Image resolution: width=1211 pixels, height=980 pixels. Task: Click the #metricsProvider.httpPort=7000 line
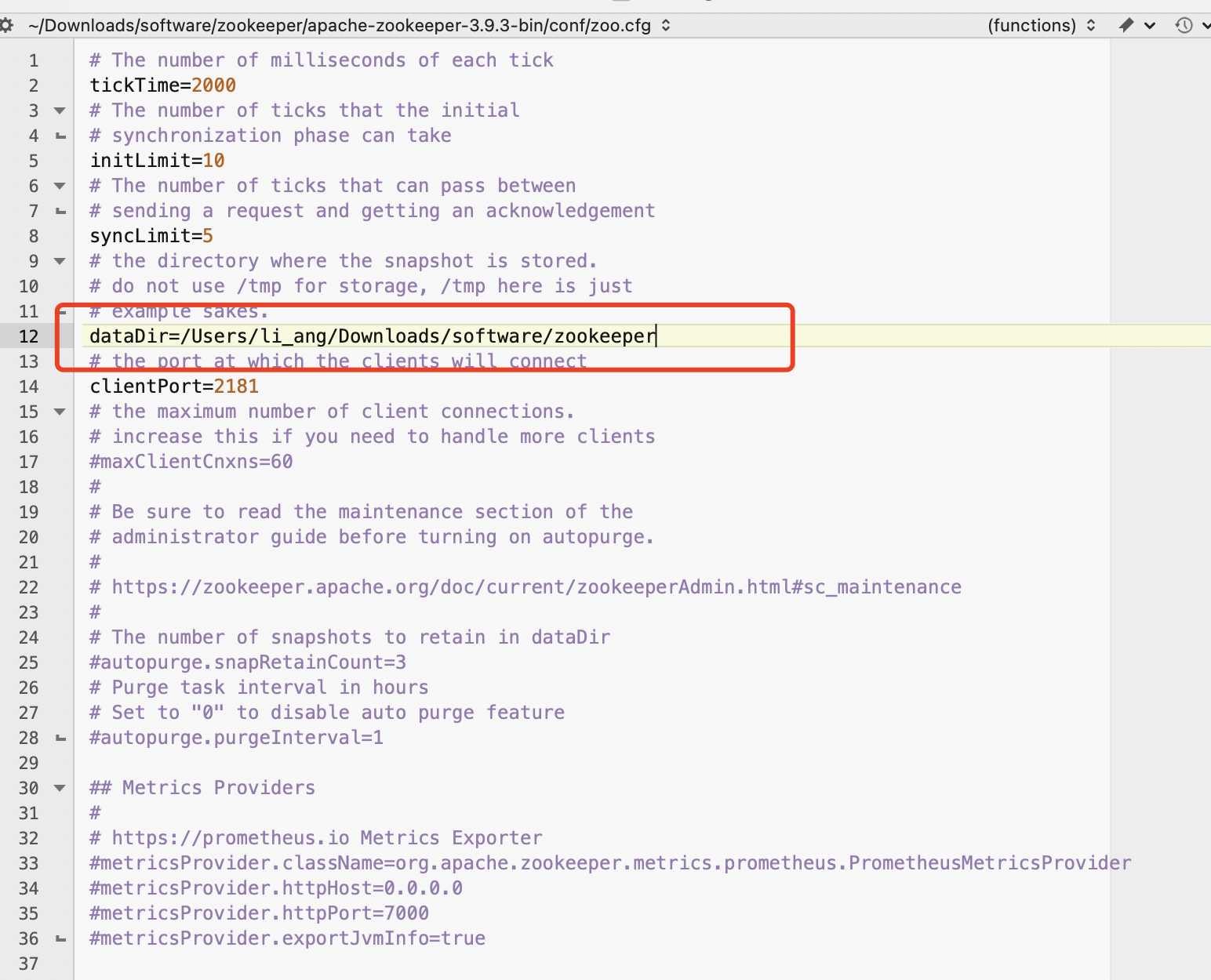point(260,913)
